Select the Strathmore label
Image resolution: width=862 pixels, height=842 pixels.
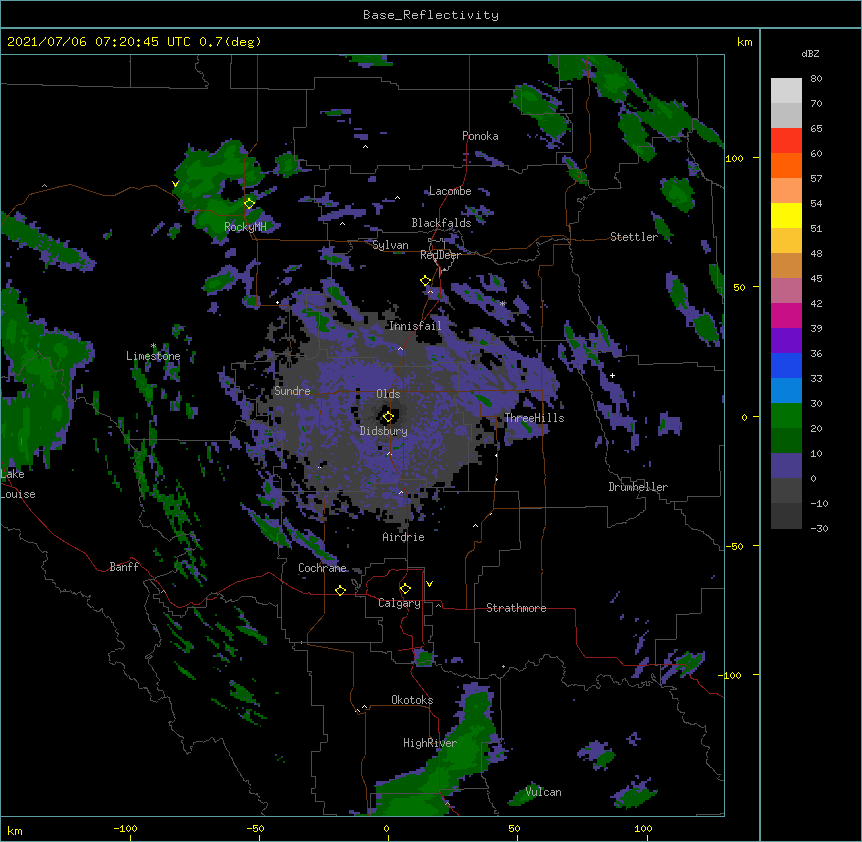coord(516,608)
